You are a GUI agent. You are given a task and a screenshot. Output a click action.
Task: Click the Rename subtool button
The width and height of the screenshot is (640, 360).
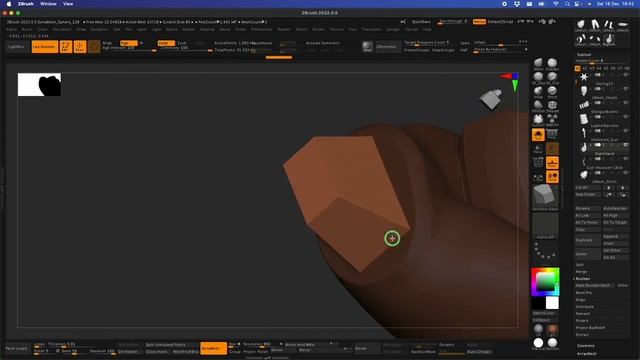pos(587,209)
